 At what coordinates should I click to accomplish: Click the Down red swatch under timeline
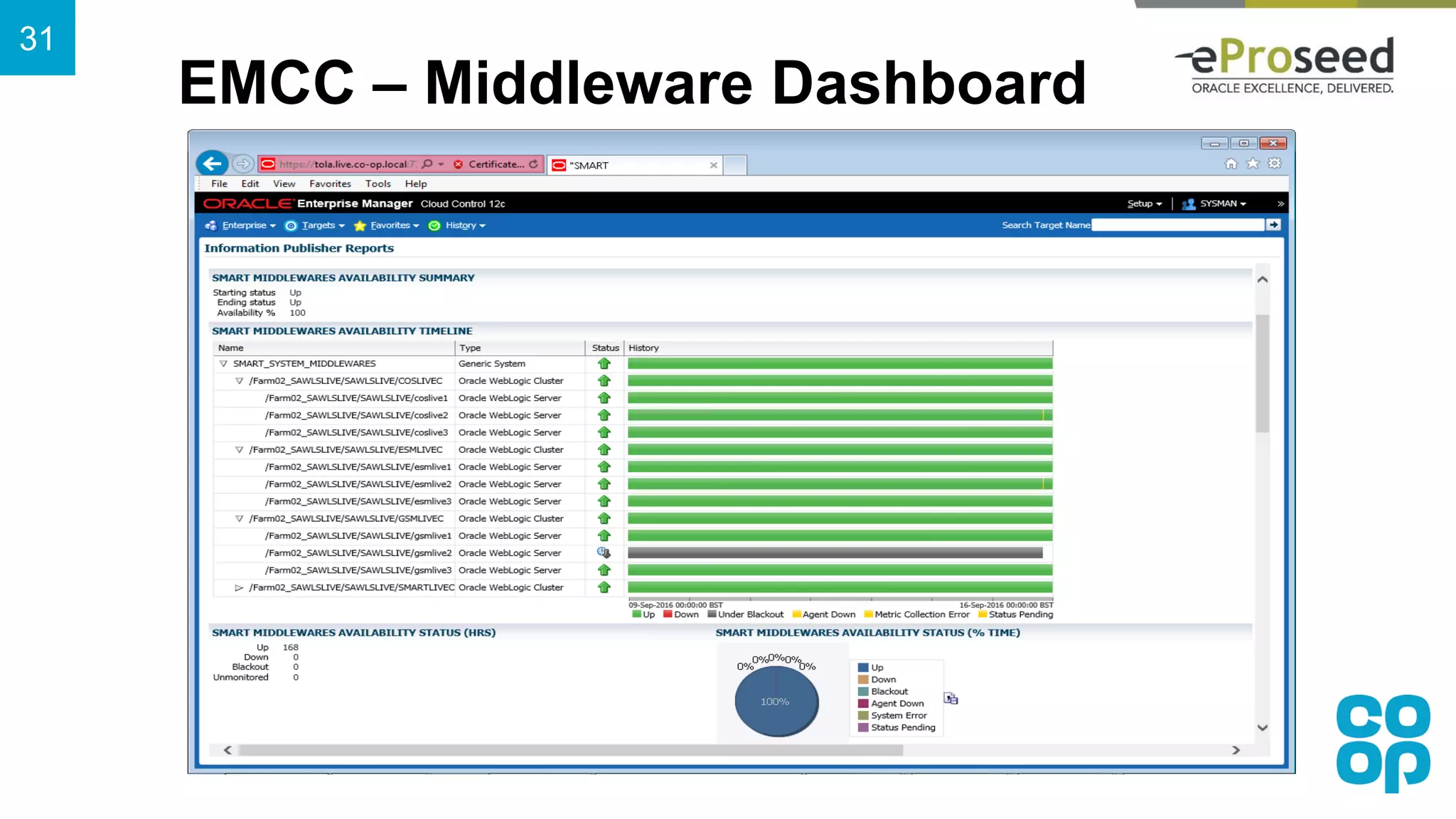[668, 614]
